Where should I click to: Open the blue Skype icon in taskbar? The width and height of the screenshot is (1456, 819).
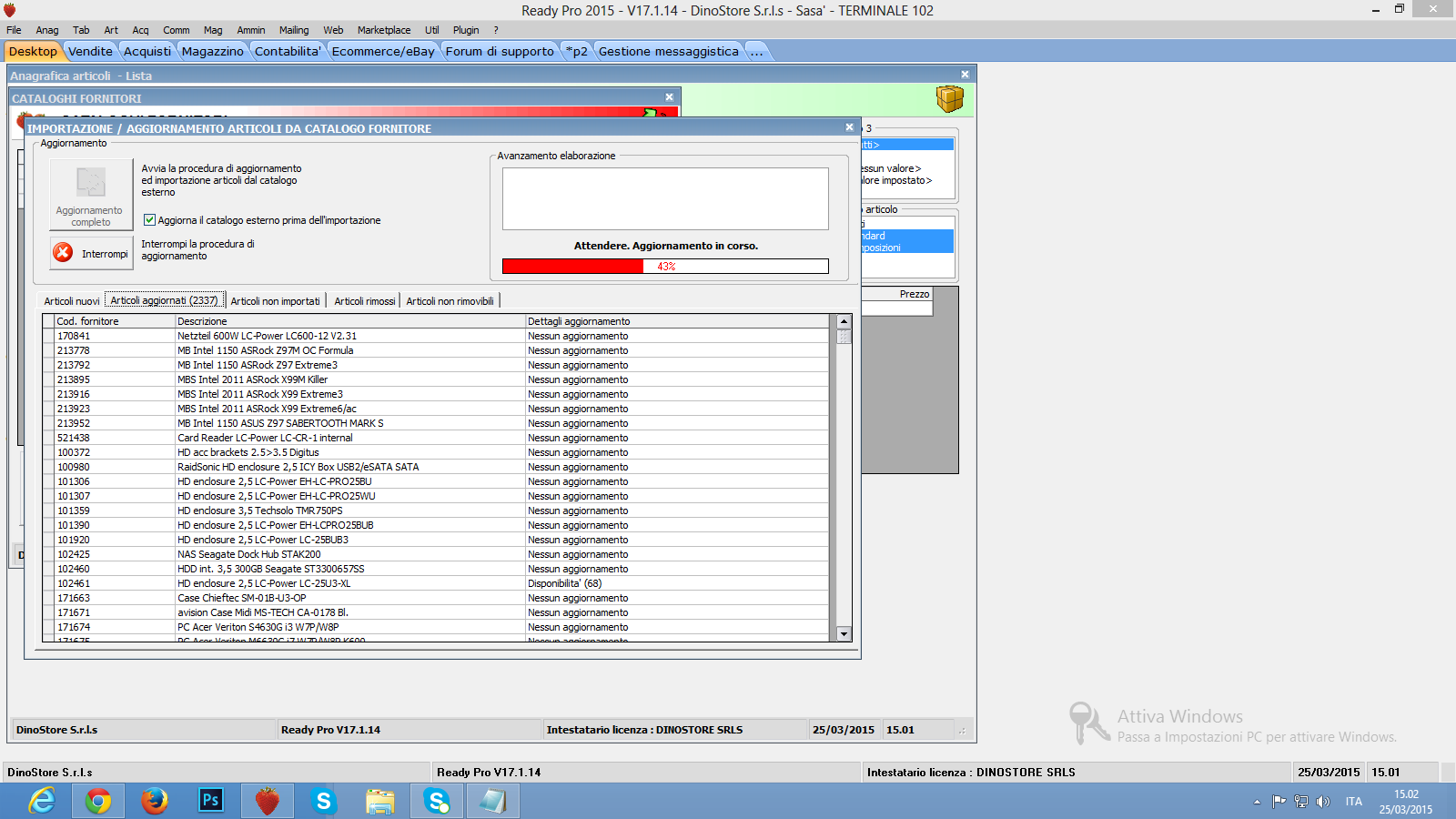pyautogui.click(x=324, y=801)
